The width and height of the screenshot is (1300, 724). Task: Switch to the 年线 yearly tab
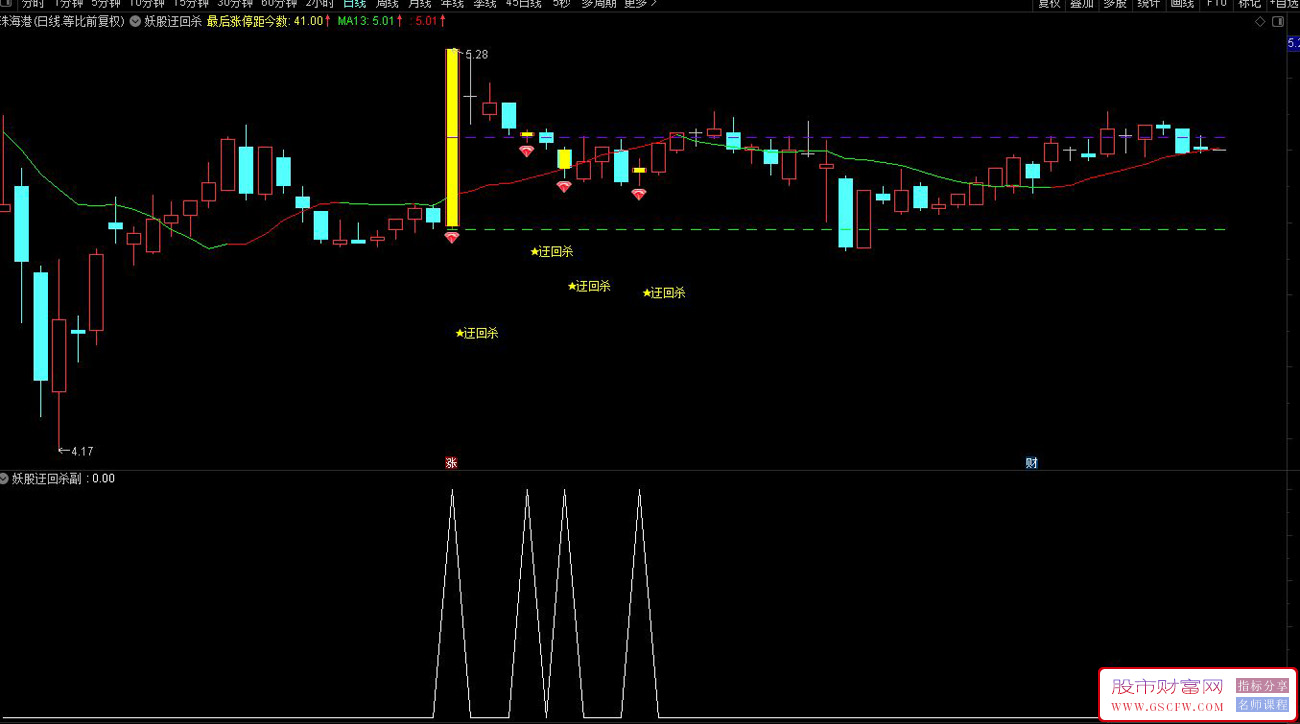453,3
